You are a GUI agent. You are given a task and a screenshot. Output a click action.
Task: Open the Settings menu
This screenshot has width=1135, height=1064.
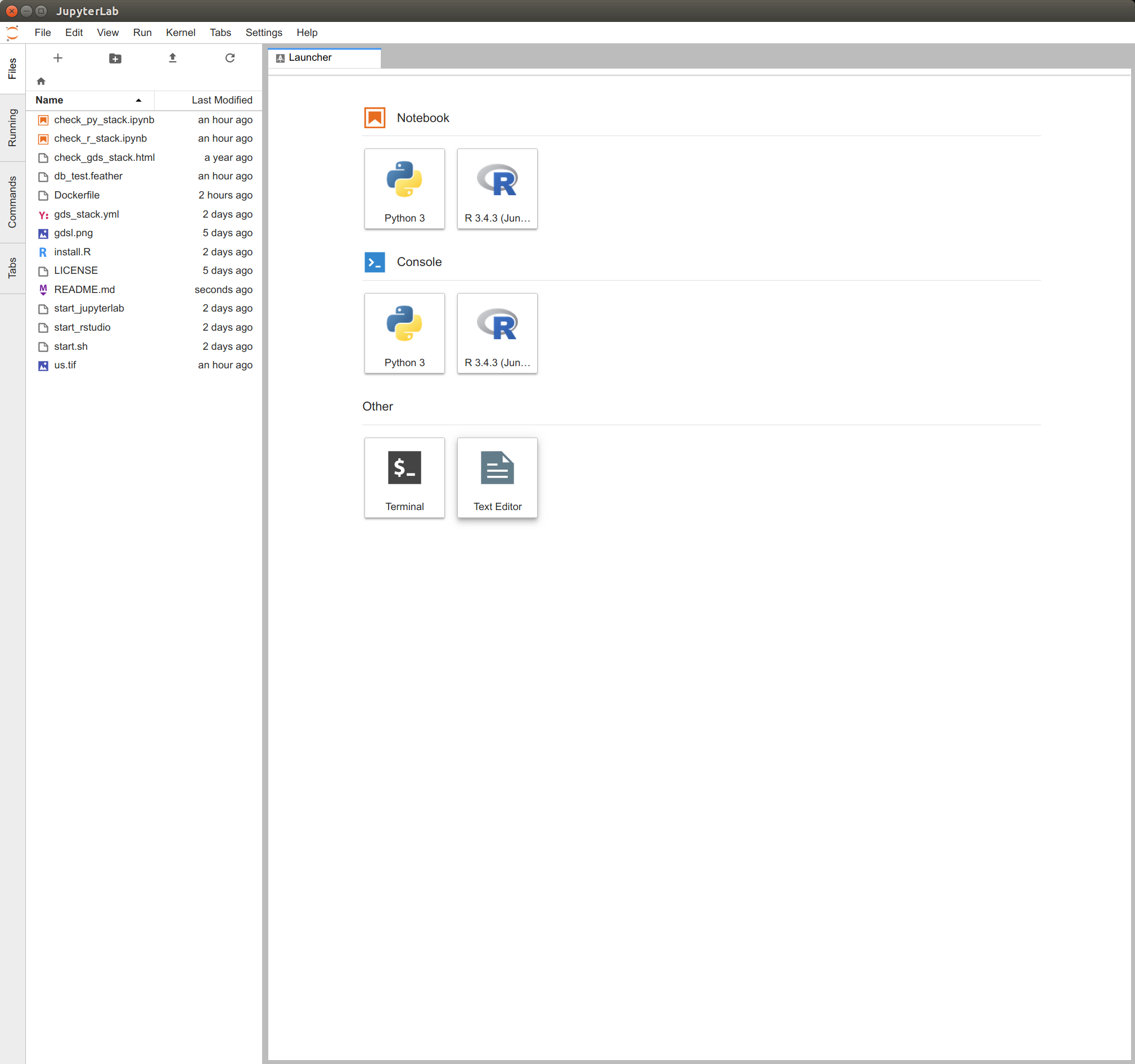click(263, 33)
